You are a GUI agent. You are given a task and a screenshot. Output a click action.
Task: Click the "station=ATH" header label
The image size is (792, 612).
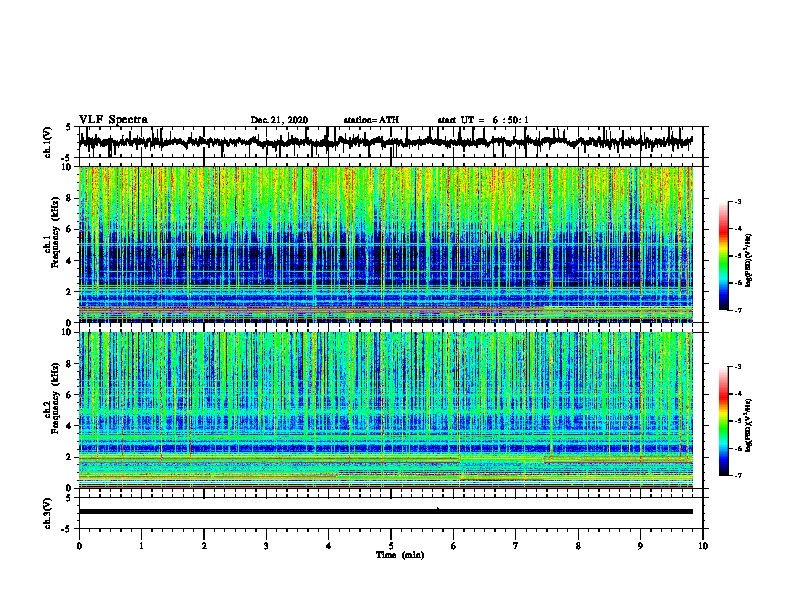pyautogui.click(x=371, y=120)
